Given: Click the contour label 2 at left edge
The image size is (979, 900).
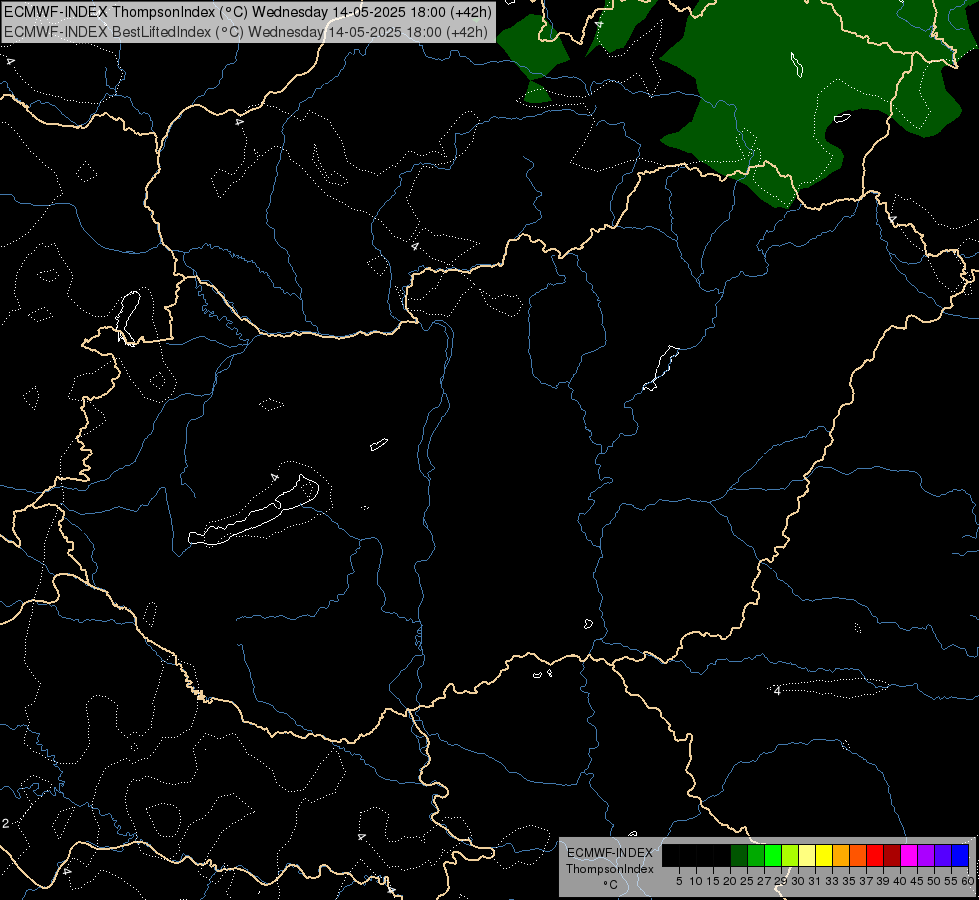Looking at the screenshot, I should [6, 824].
